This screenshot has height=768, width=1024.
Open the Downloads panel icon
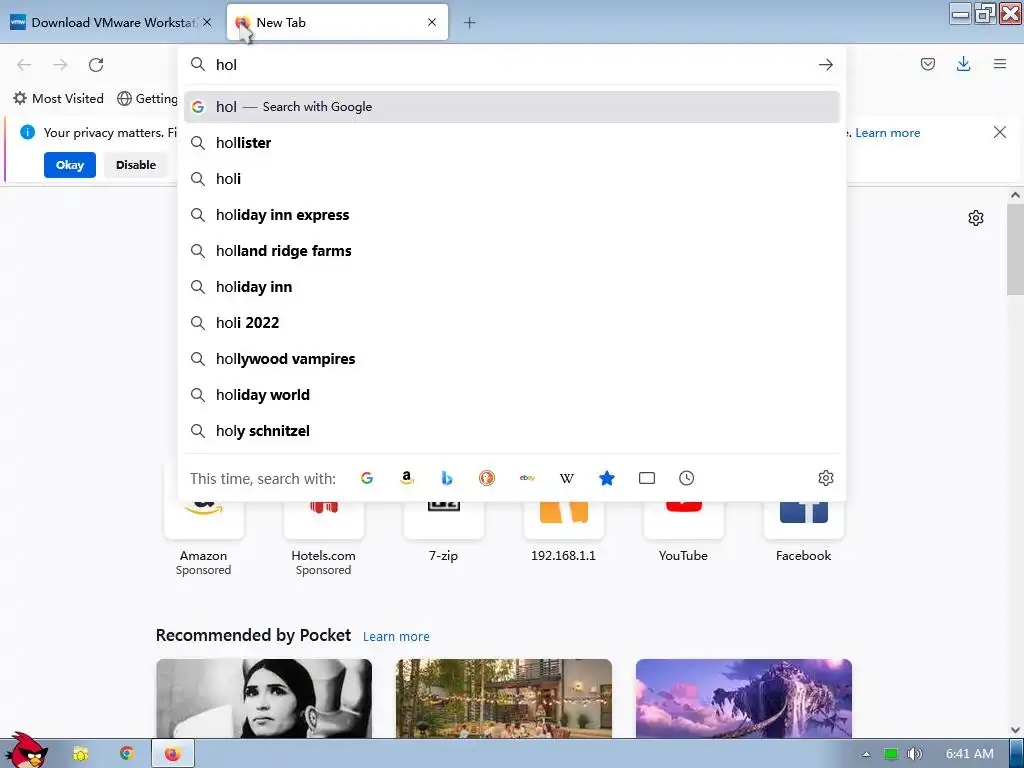click(x=963, y=64)
